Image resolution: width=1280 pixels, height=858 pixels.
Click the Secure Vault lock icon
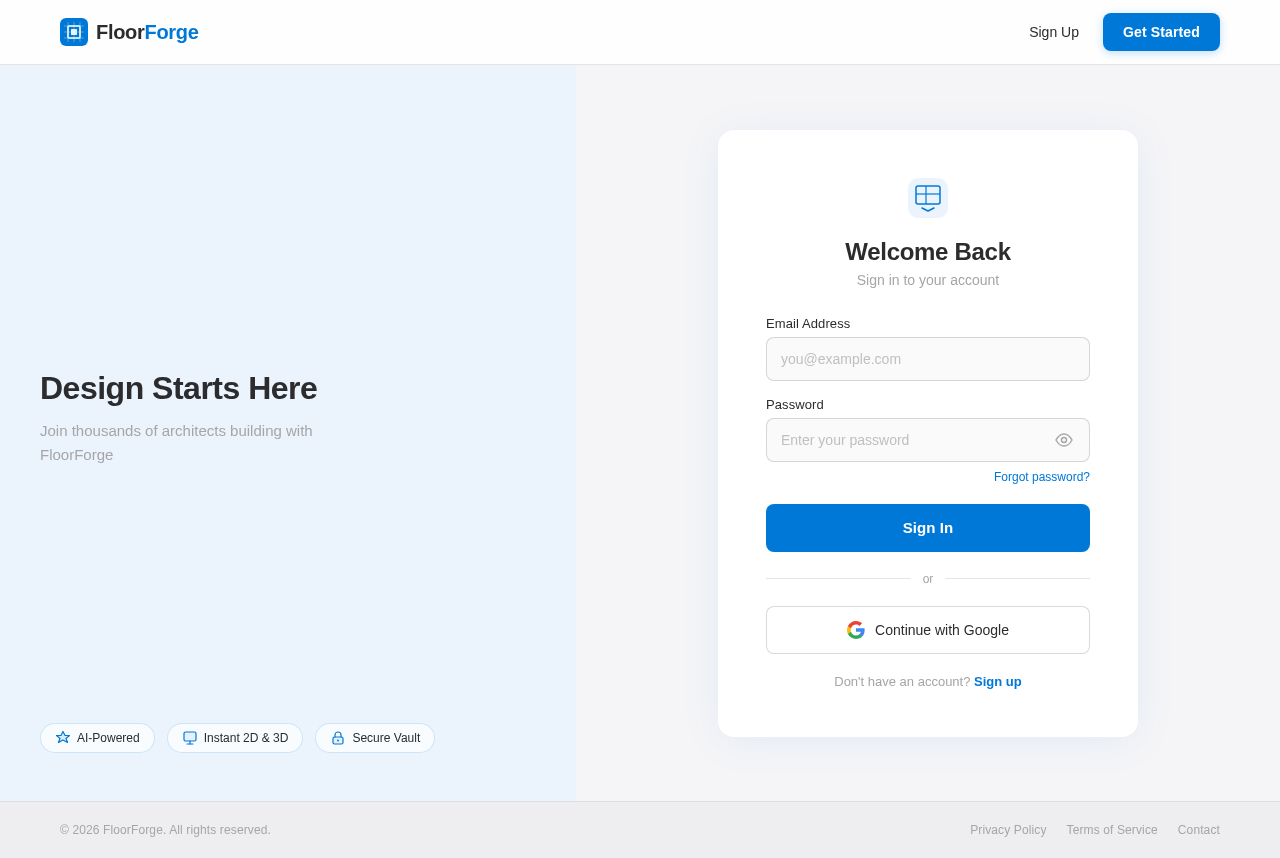[338, 738]
